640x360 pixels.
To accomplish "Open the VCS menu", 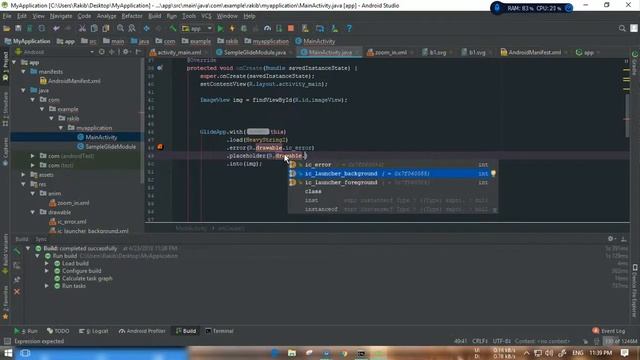I will pyautogui.click(x=206, y=16).
